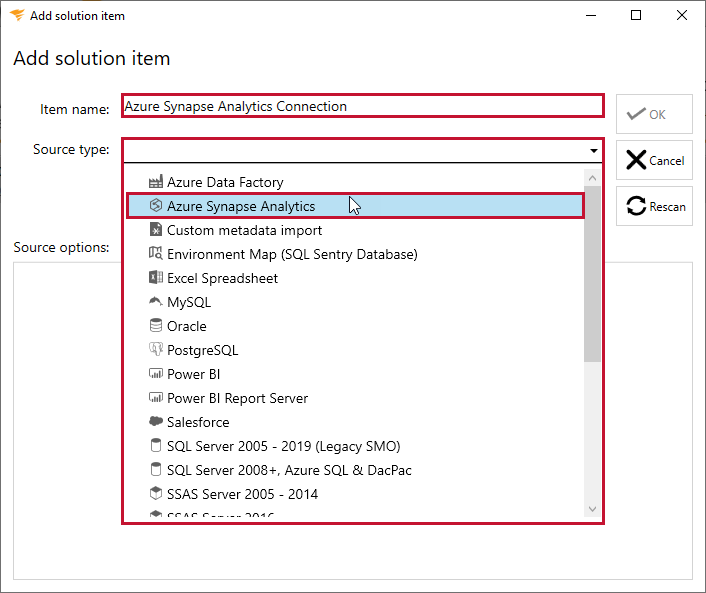Select Azure Data Factory source type

pos(355,182)
